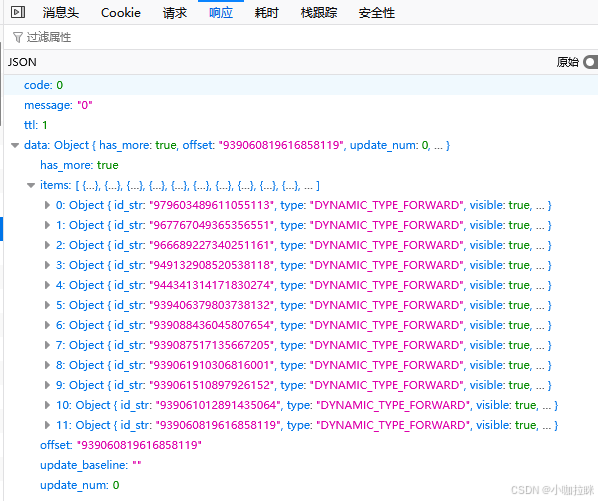The image size is (598, 501).
Task: Open the 请求 tab
Action: pos(175,13)
